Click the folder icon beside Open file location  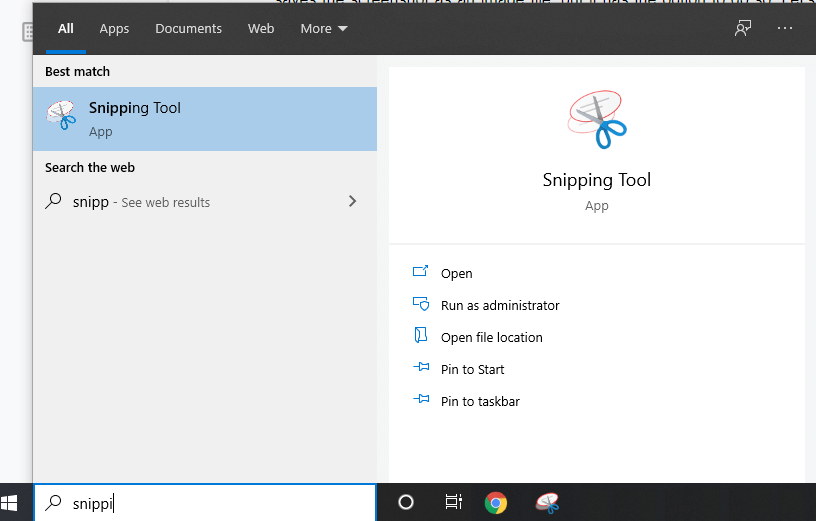pos(420,335)
